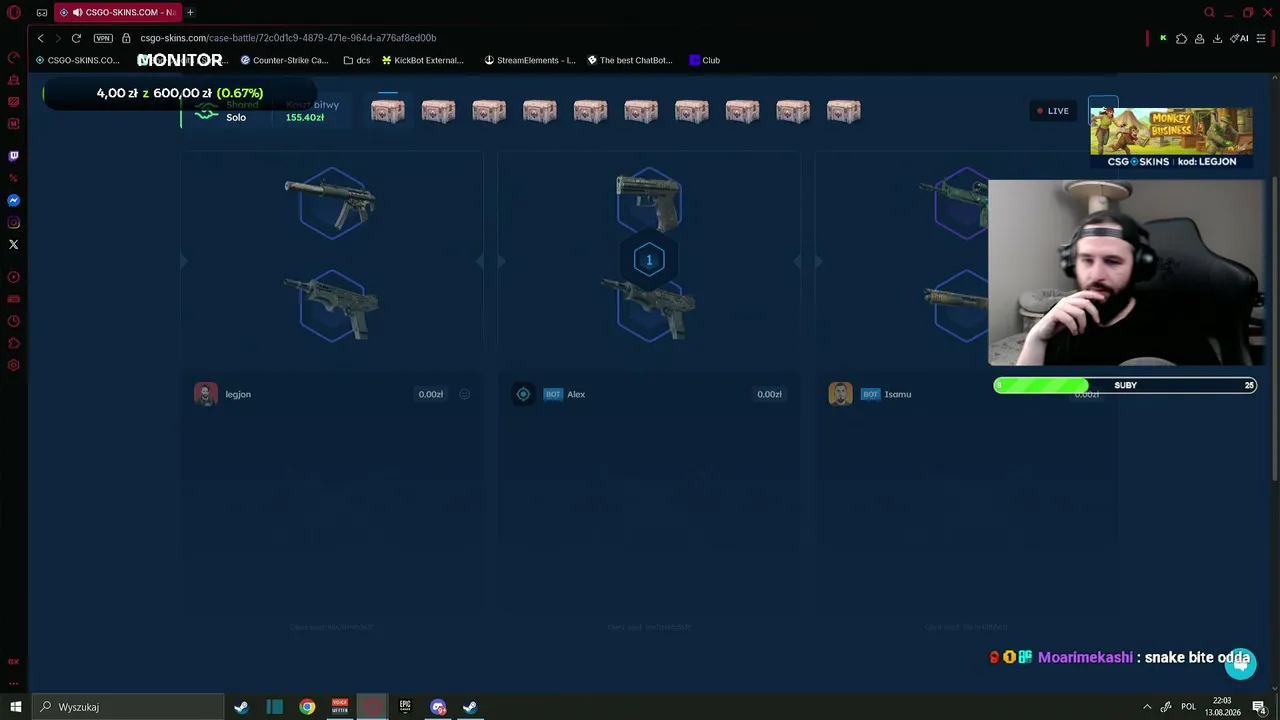The height and width of the screenshot is (720, 1280).
Task: Expand the dcs bookmarks folder
Action: (356, 60)
